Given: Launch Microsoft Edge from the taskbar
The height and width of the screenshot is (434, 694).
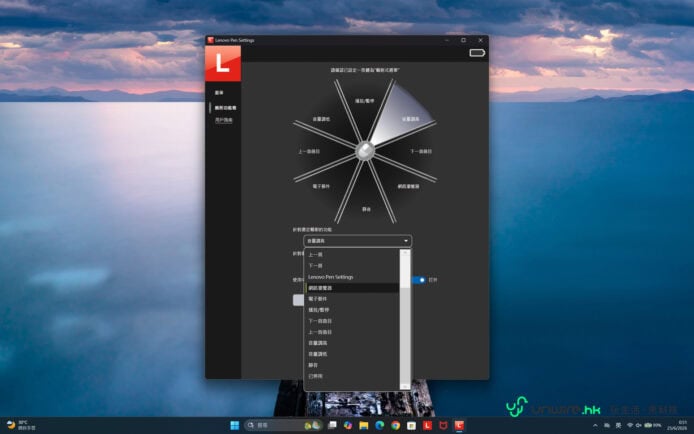Looking at the screenshot, I should [x=380, y=425].
